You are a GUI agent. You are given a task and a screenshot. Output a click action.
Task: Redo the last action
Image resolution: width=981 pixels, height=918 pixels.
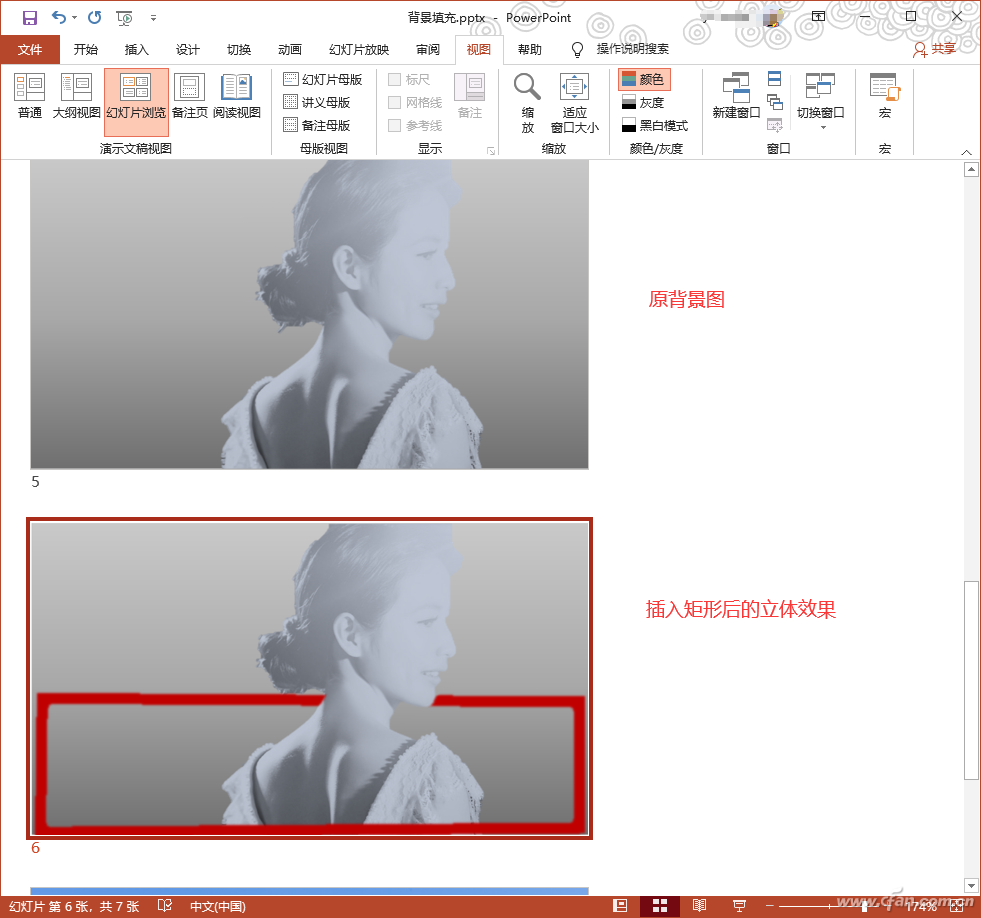[94, 18]
